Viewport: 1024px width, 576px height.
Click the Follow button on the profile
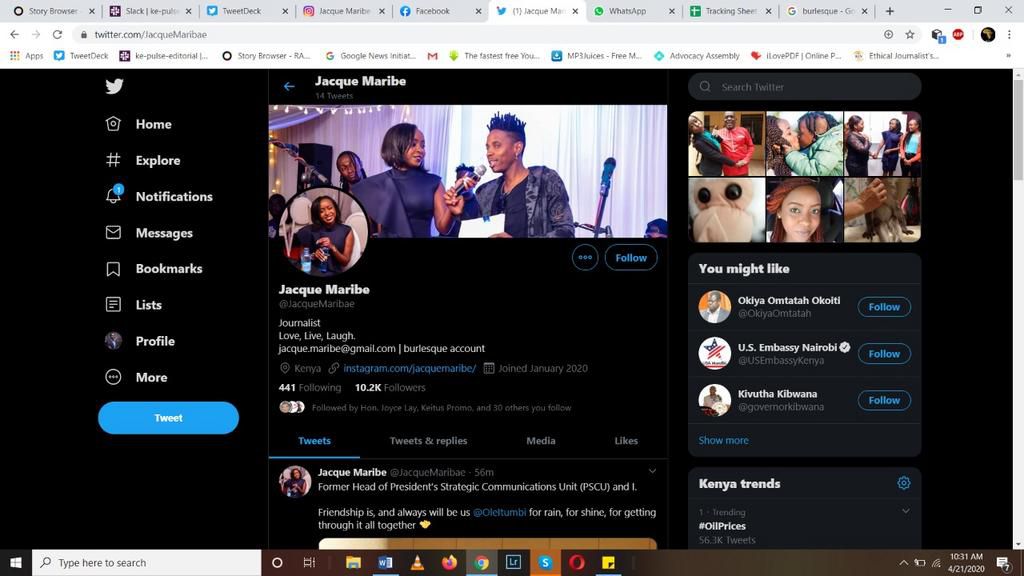(630, 257)
